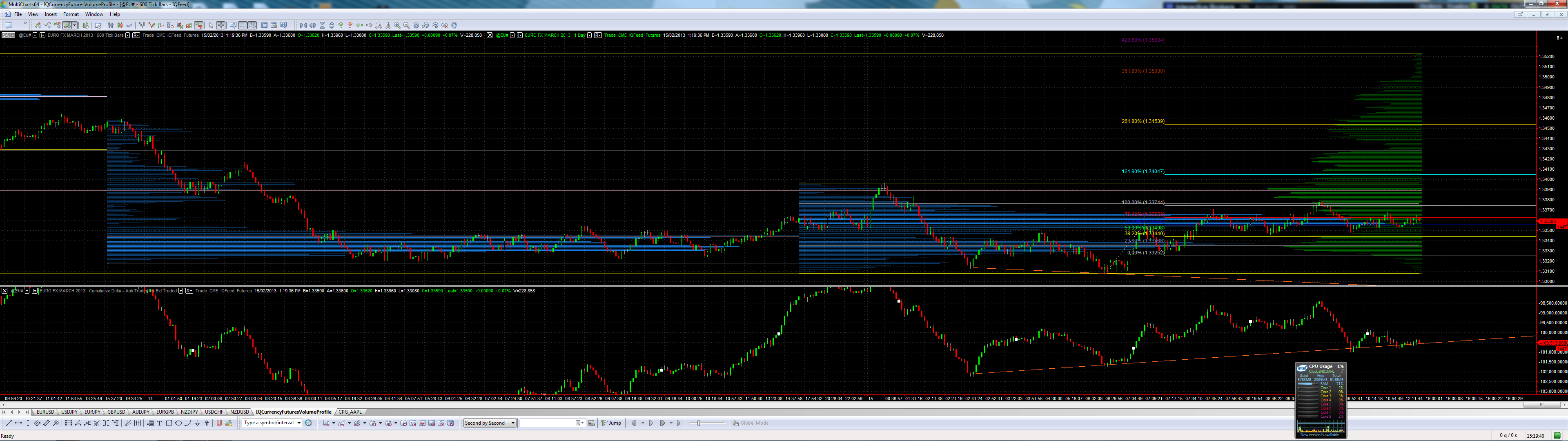The width and height of the screenshot is (1568, 441).
Task: Switch to the EURUSD workspace tab
Action: (x=45, y=412)
